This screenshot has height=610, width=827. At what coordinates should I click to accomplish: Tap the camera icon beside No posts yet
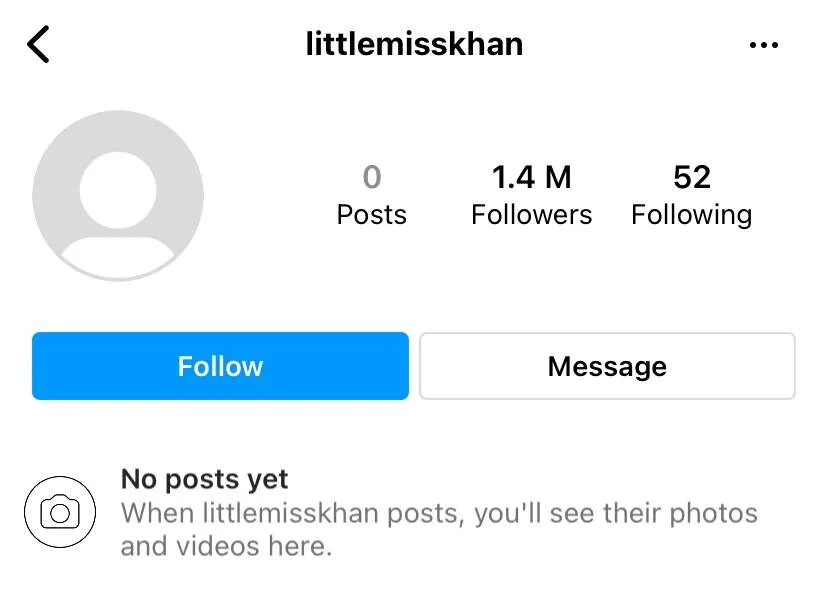tap(60, 513)
